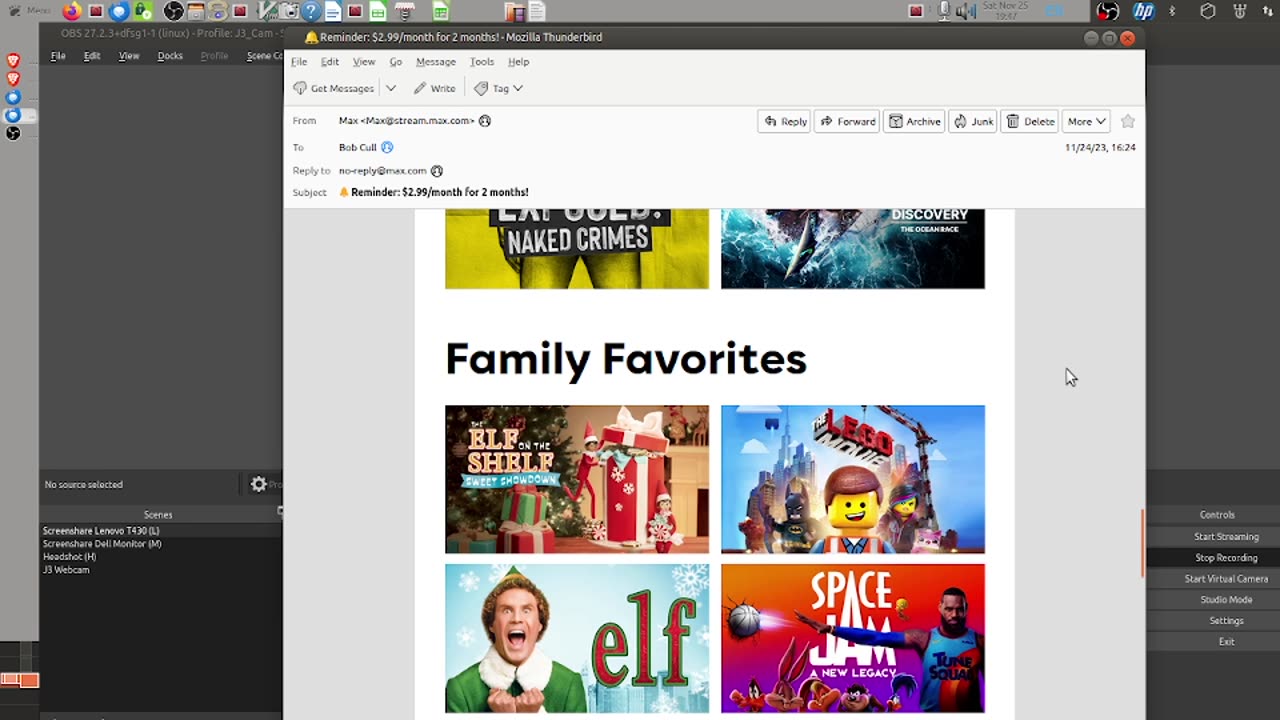Viewport: 1280px width, 720px height.
Task: Click the Naked Crimes banner image
Action: click(x=577, y=249)
